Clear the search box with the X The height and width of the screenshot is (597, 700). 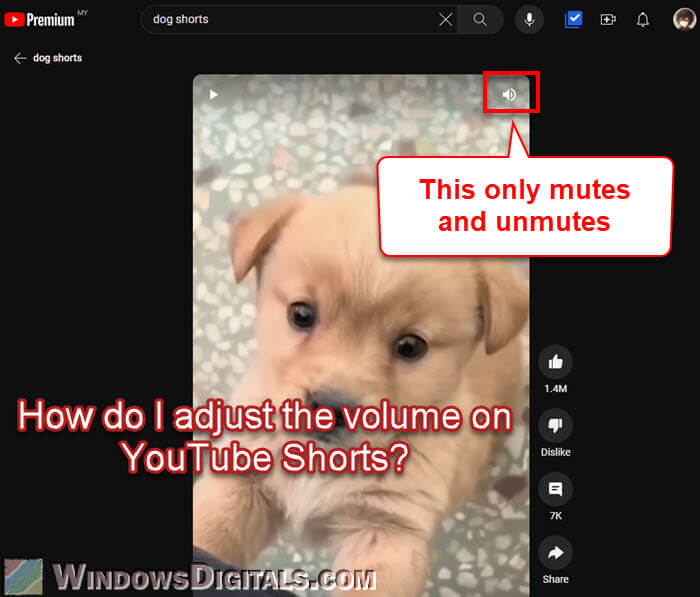coord(445,19)
